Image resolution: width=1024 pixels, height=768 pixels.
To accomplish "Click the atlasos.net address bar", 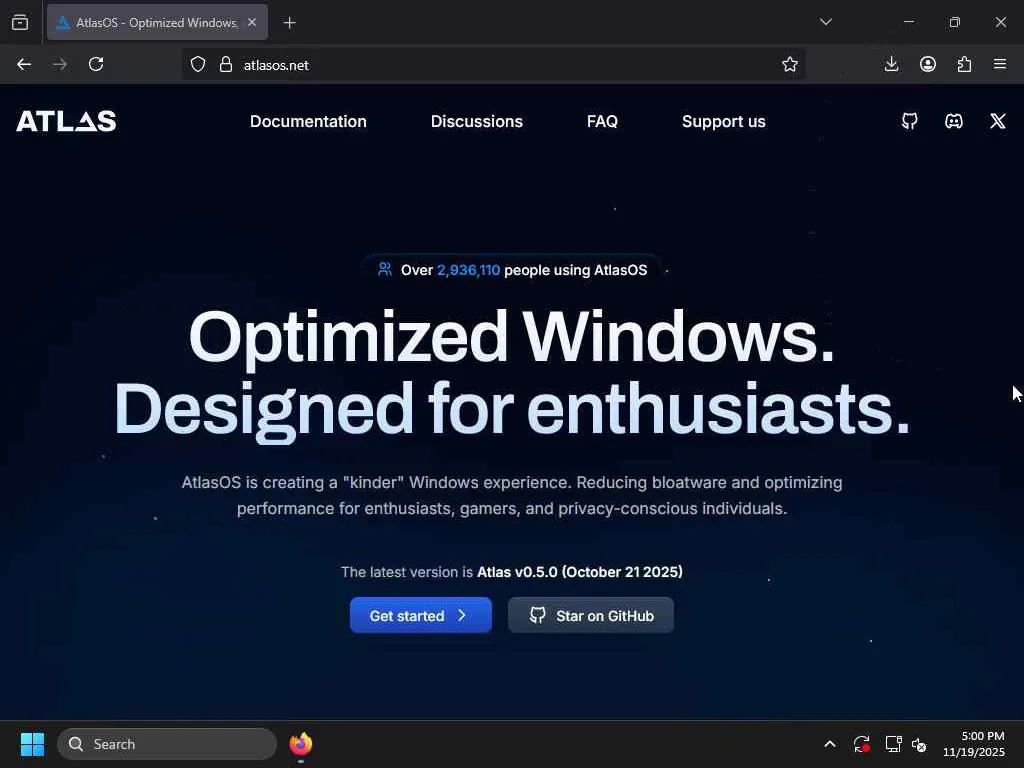I will 493,65.
